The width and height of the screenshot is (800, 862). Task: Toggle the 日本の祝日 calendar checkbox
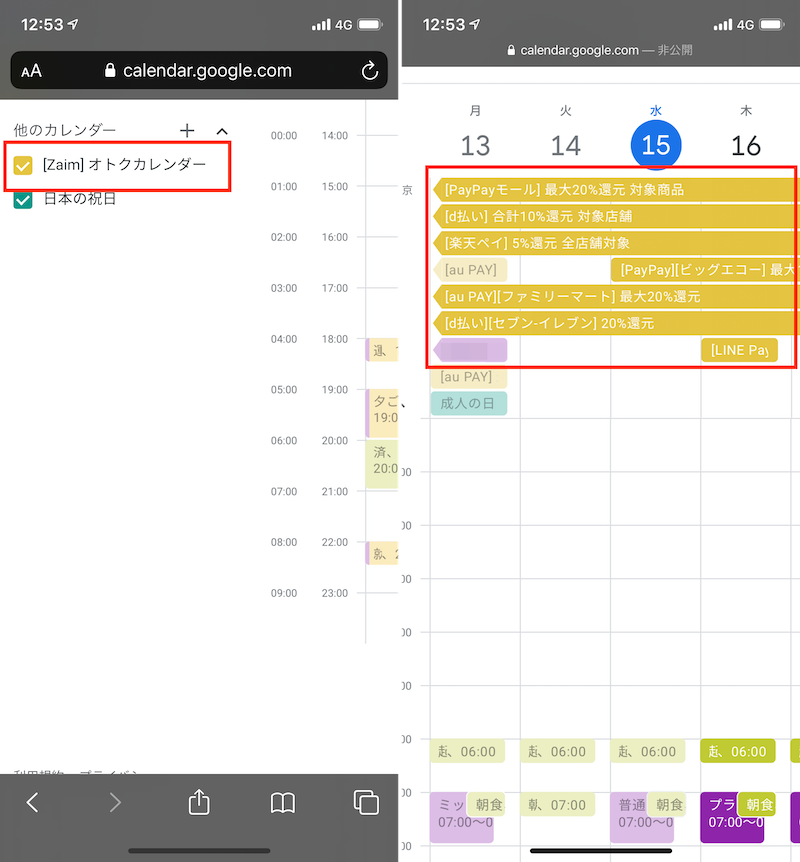click(x=23, y=200)
